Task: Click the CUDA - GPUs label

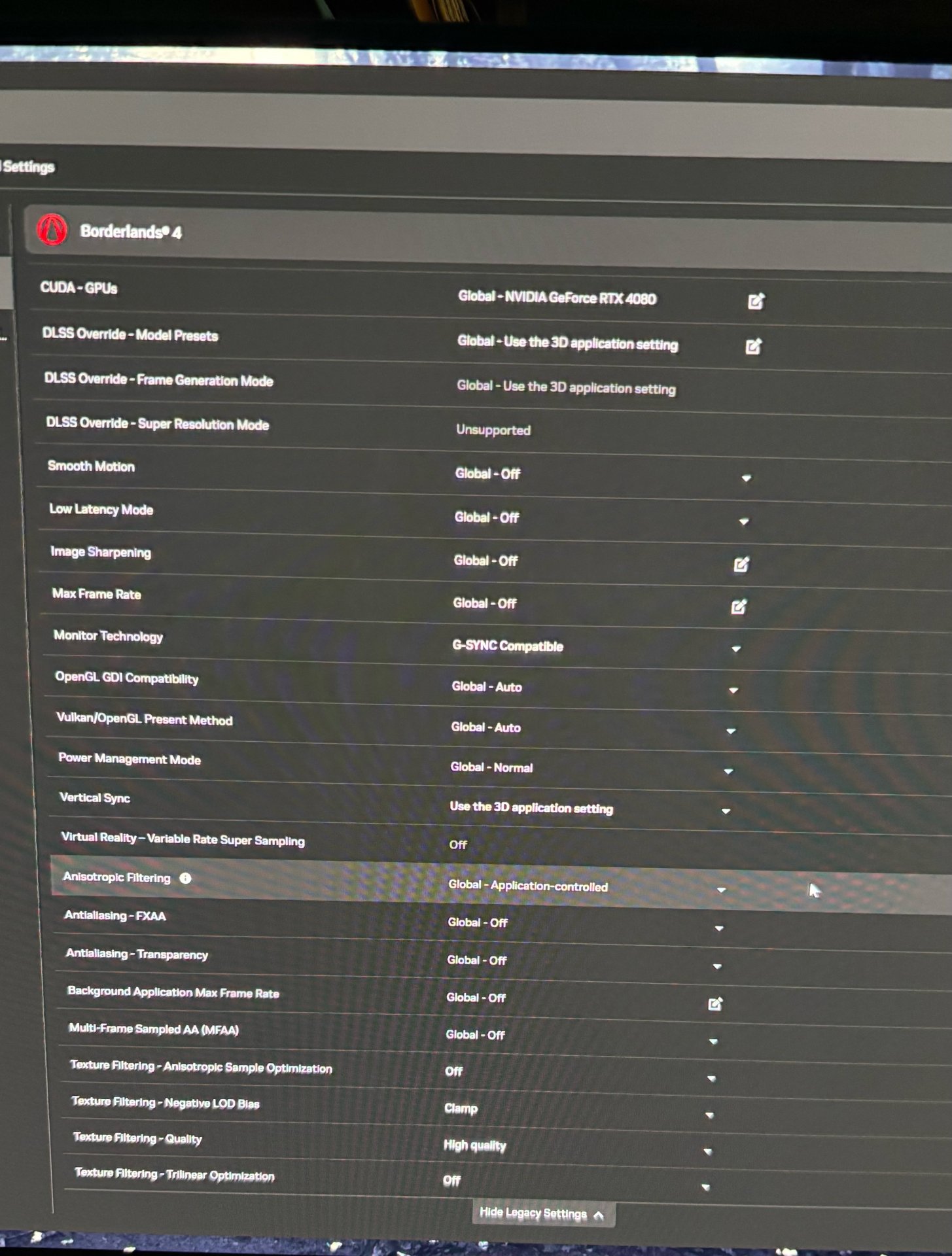Action: point(79,288)
